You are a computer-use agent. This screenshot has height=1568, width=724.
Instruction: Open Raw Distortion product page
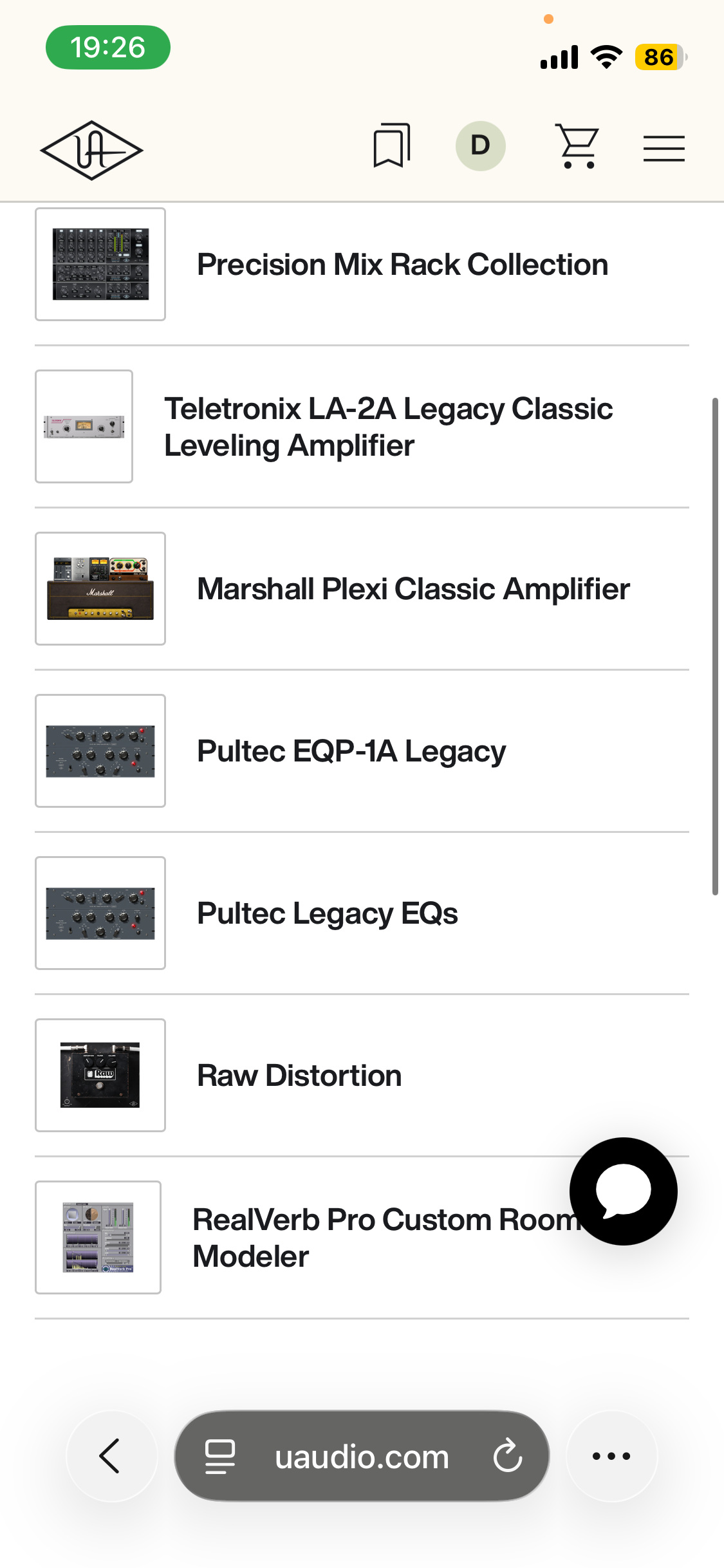(x=362, y=1076)
